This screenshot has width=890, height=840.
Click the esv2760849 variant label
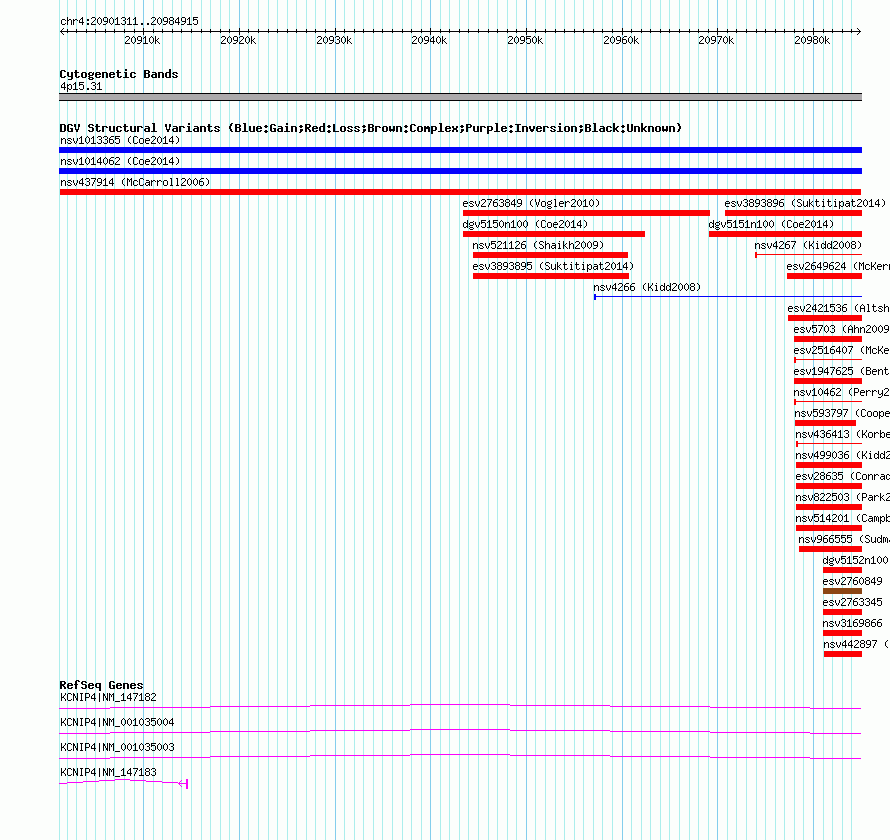click(853, 581)
